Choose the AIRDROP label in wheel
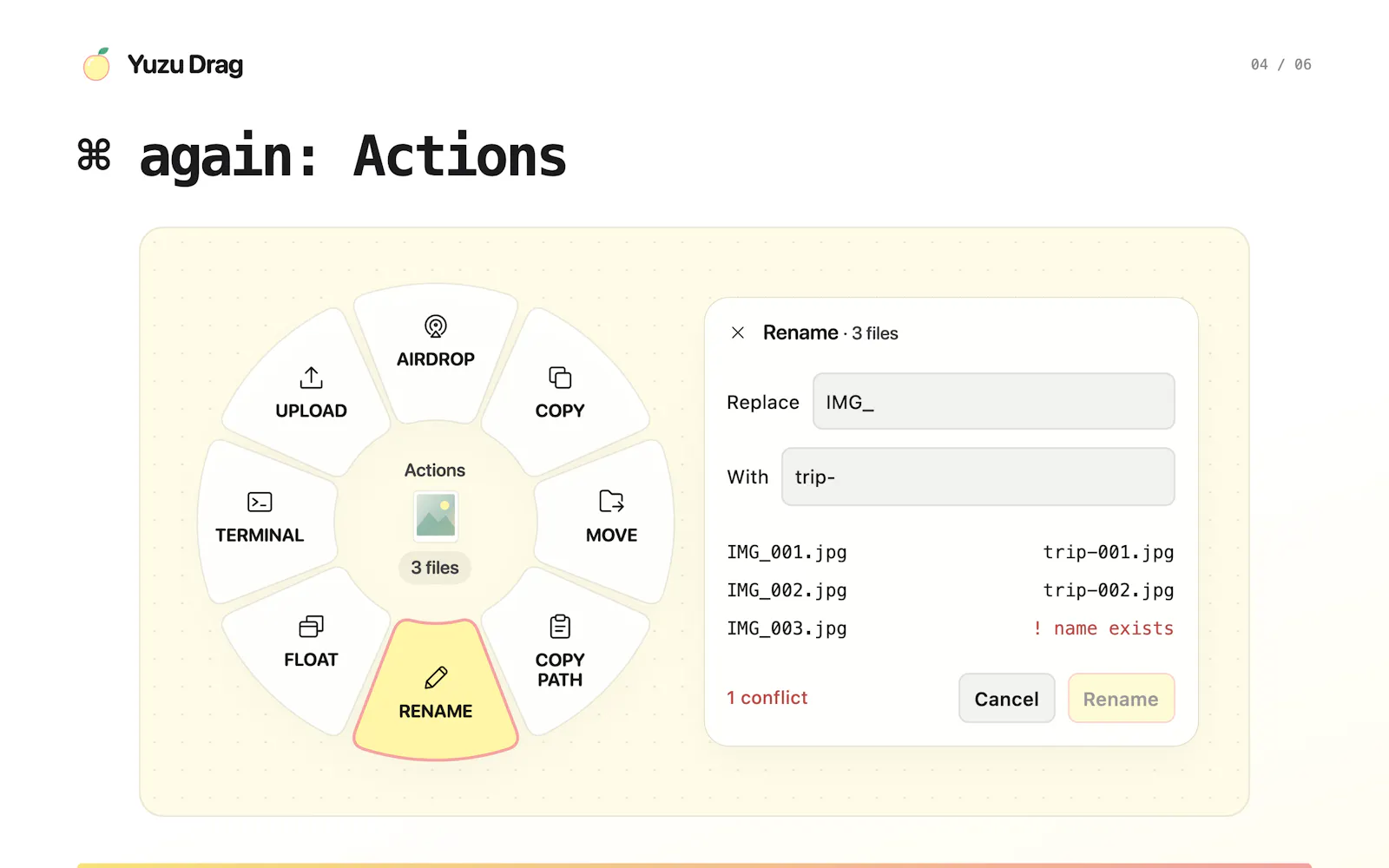Viewport: 1389px width, 868px height. [436, 359]
